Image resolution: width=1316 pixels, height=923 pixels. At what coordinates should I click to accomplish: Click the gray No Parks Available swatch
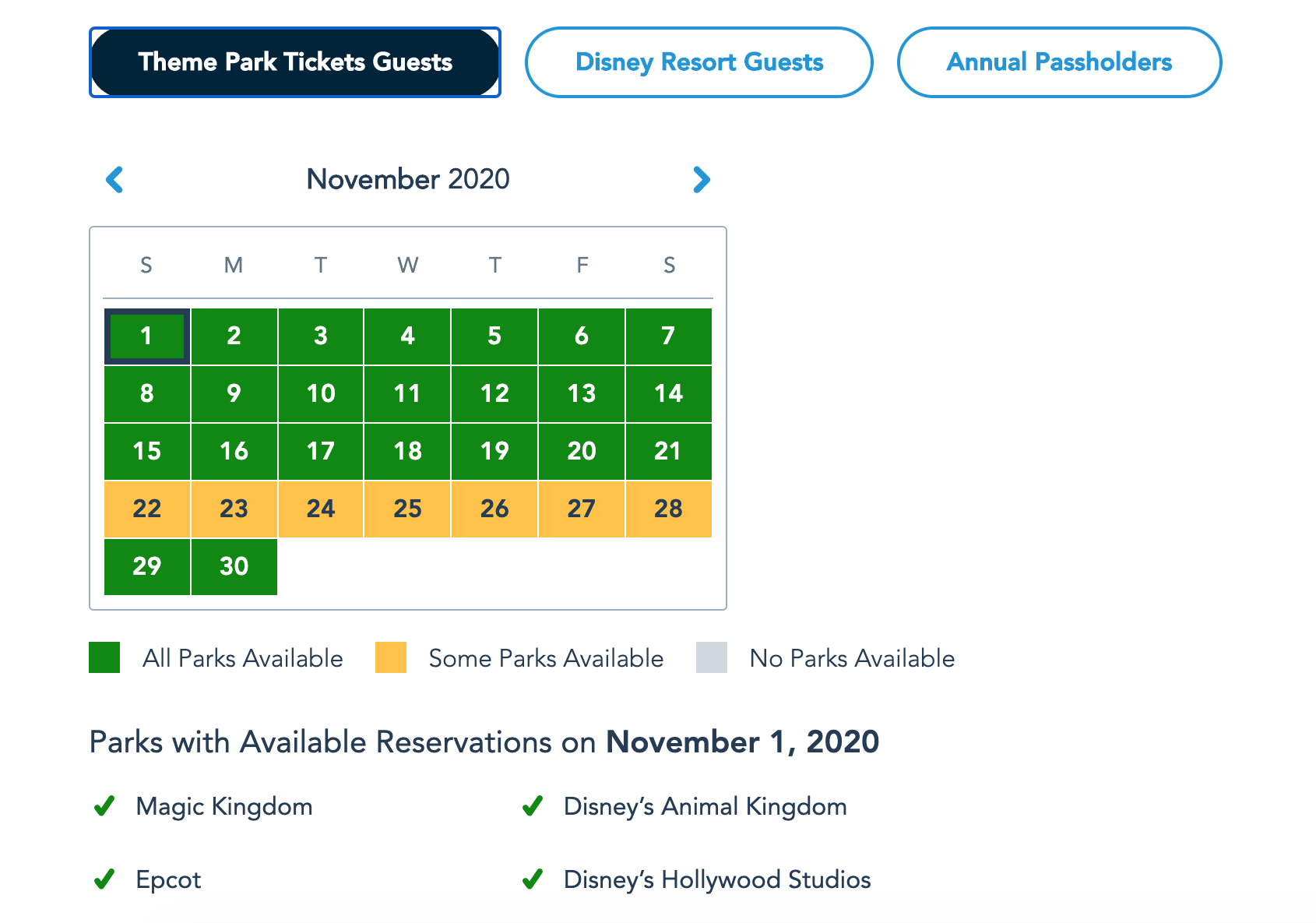click(712, 657)
